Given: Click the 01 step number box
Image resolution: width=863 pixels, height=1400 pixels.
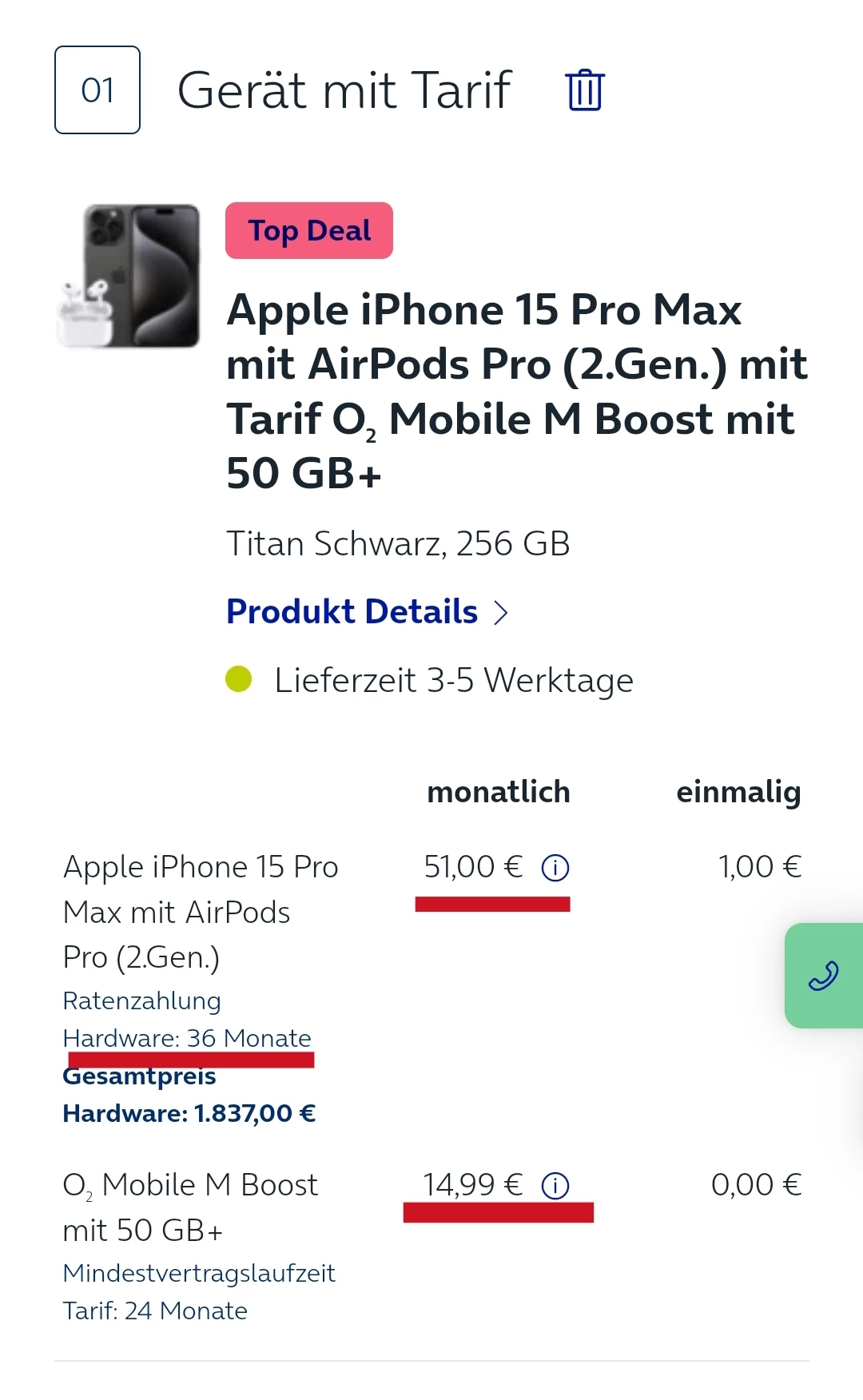Looking at the screenshot, I should pos(97,89).
